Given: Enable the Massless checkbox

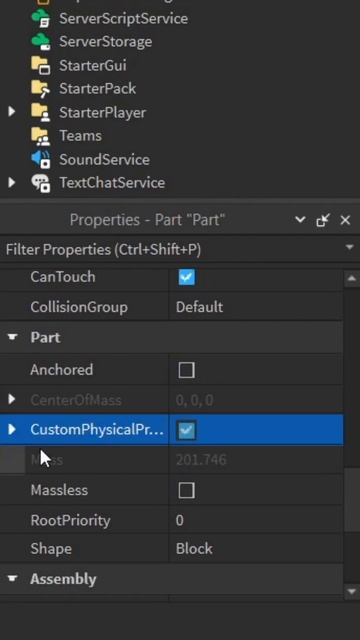Looking at the screenshot, I should coord(187,490).
